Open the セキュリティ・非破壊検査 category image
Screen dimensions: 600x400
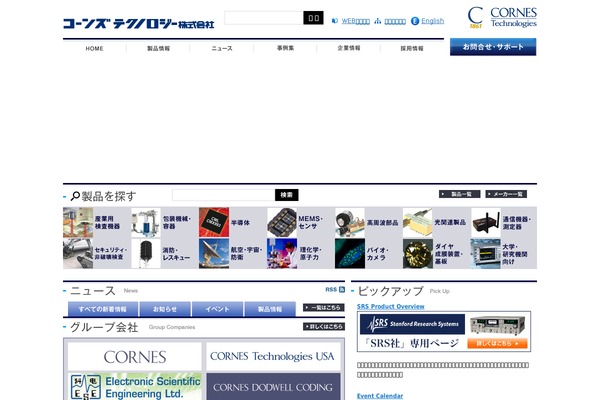point(78,253)
